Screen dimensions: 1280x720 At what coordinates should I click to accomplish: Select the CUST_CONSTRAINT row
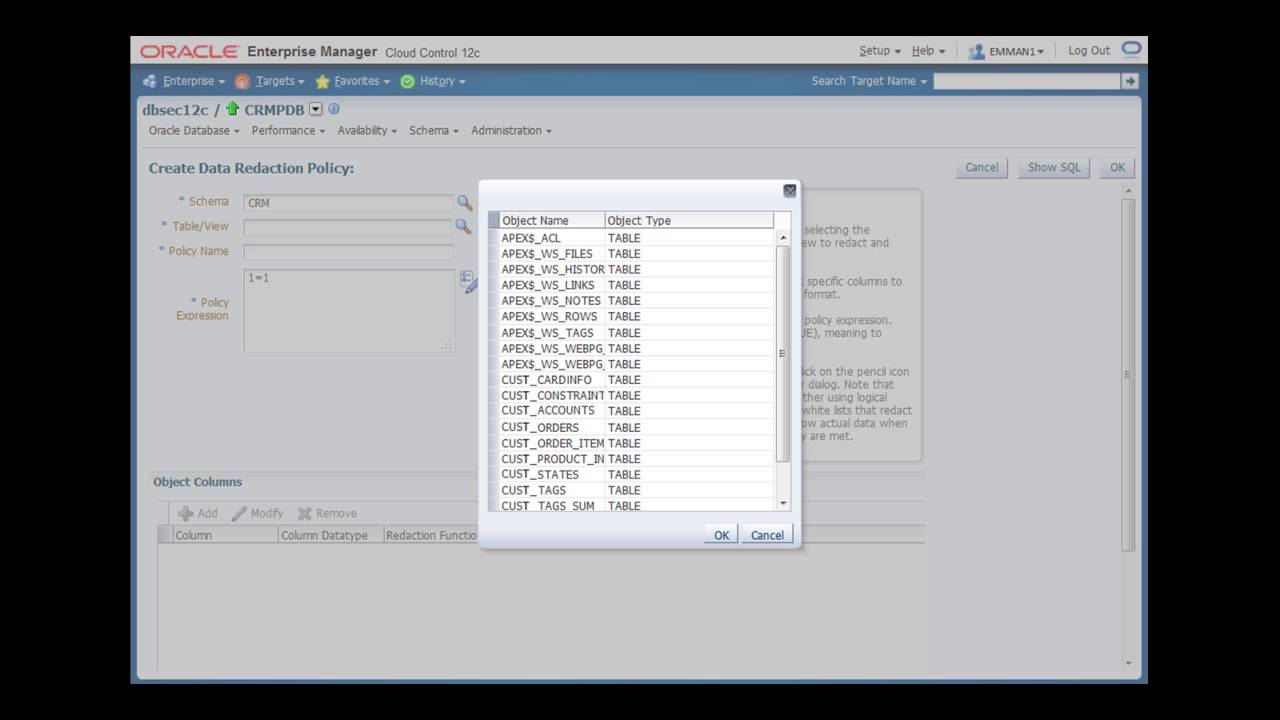(x=636, y=396)
